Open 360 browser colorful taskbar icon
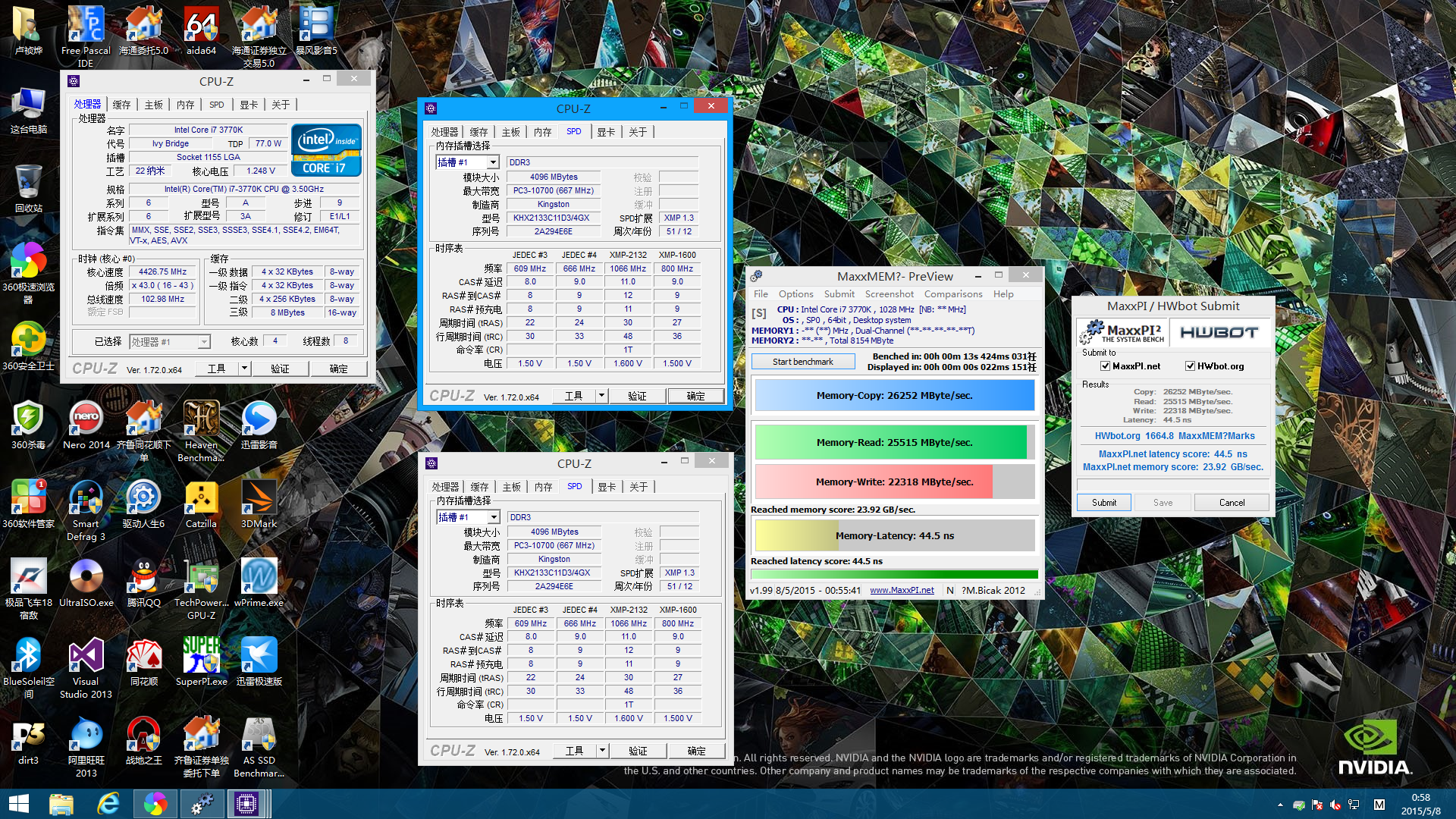The image size is (1456, 819). (x=155, y=804)
